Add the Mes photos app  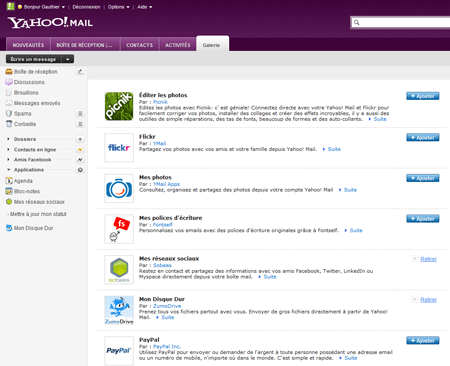[423, 178]
